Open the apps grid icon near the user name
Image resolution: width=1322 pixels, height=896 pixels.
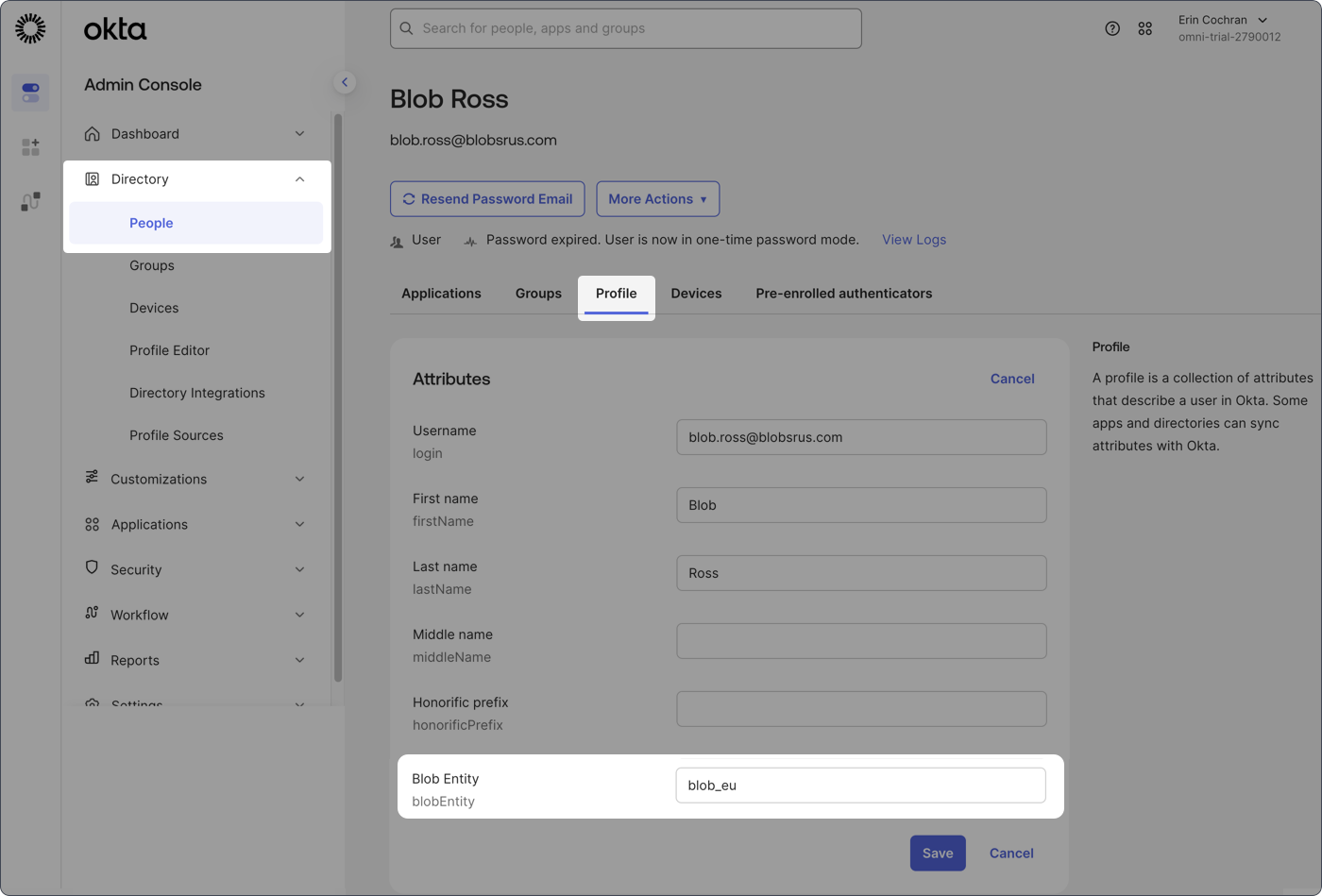pyautogui.click(x=1144, y=28)
